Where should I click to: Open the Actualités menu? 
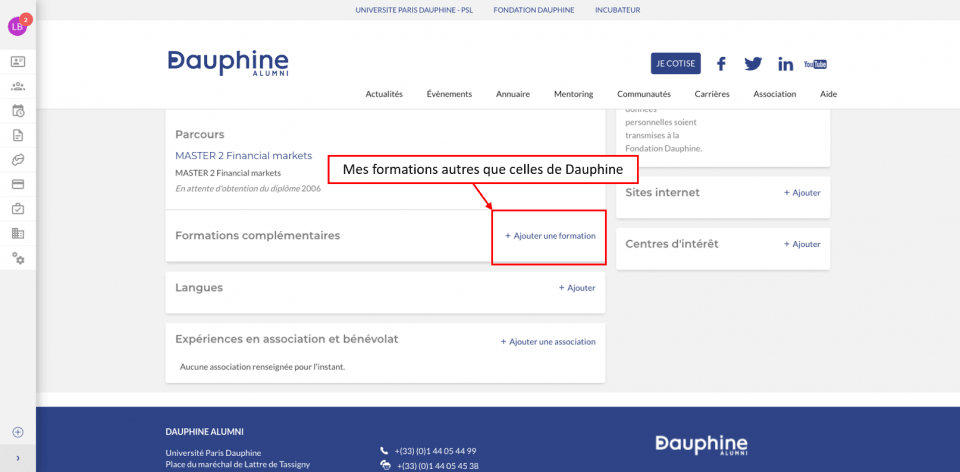pos(384,94)
